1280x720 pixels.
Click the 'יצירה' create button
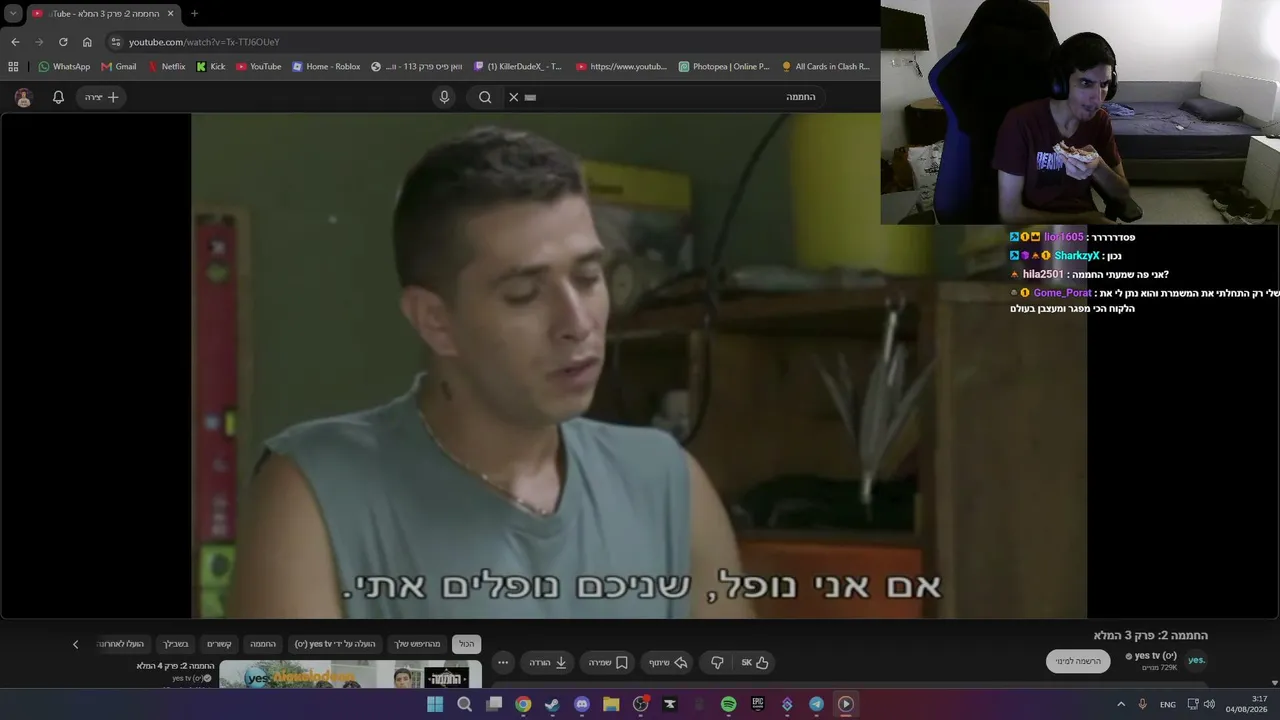pos(101,97)
